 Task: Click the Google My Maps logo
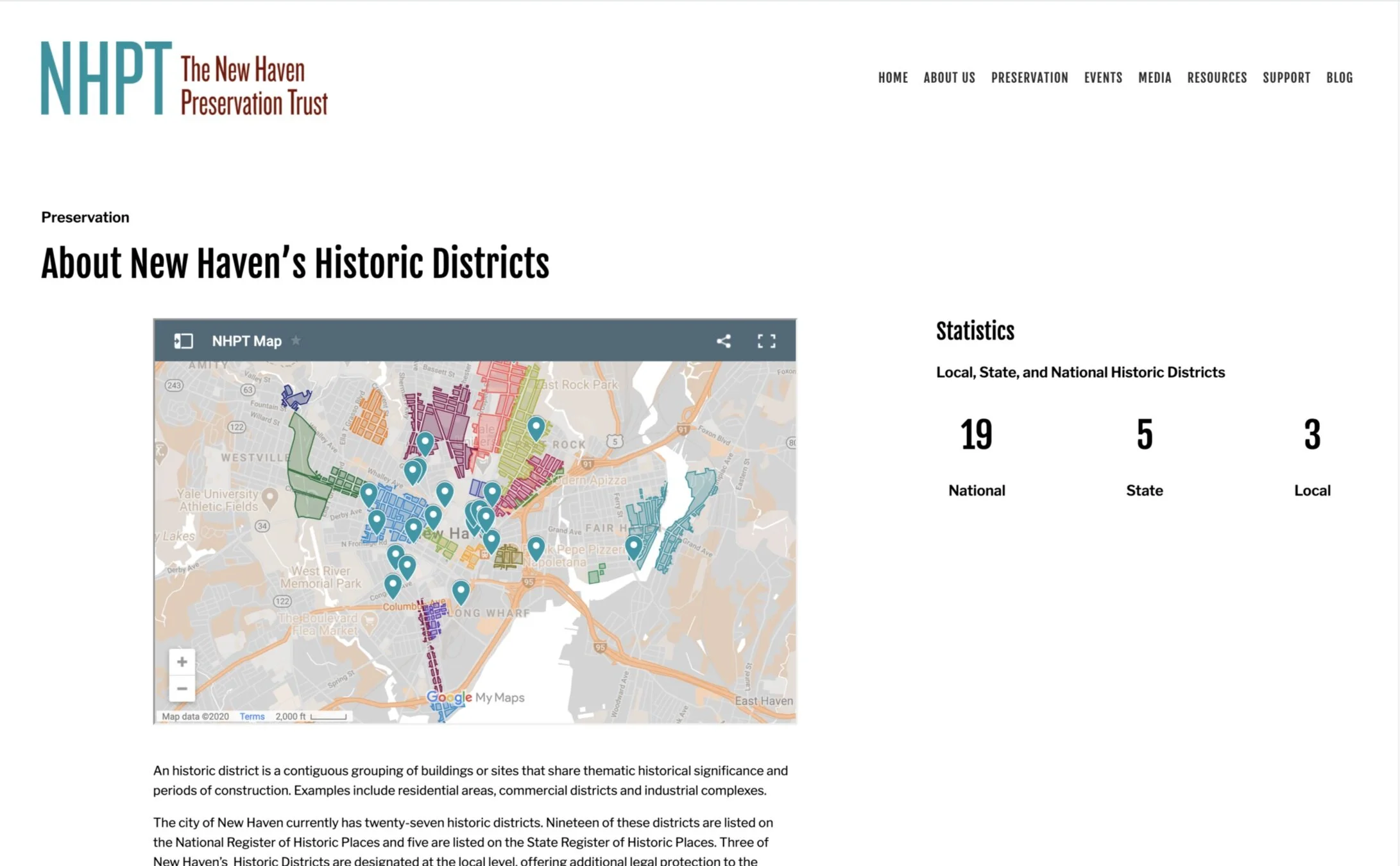tap(475, 697)
